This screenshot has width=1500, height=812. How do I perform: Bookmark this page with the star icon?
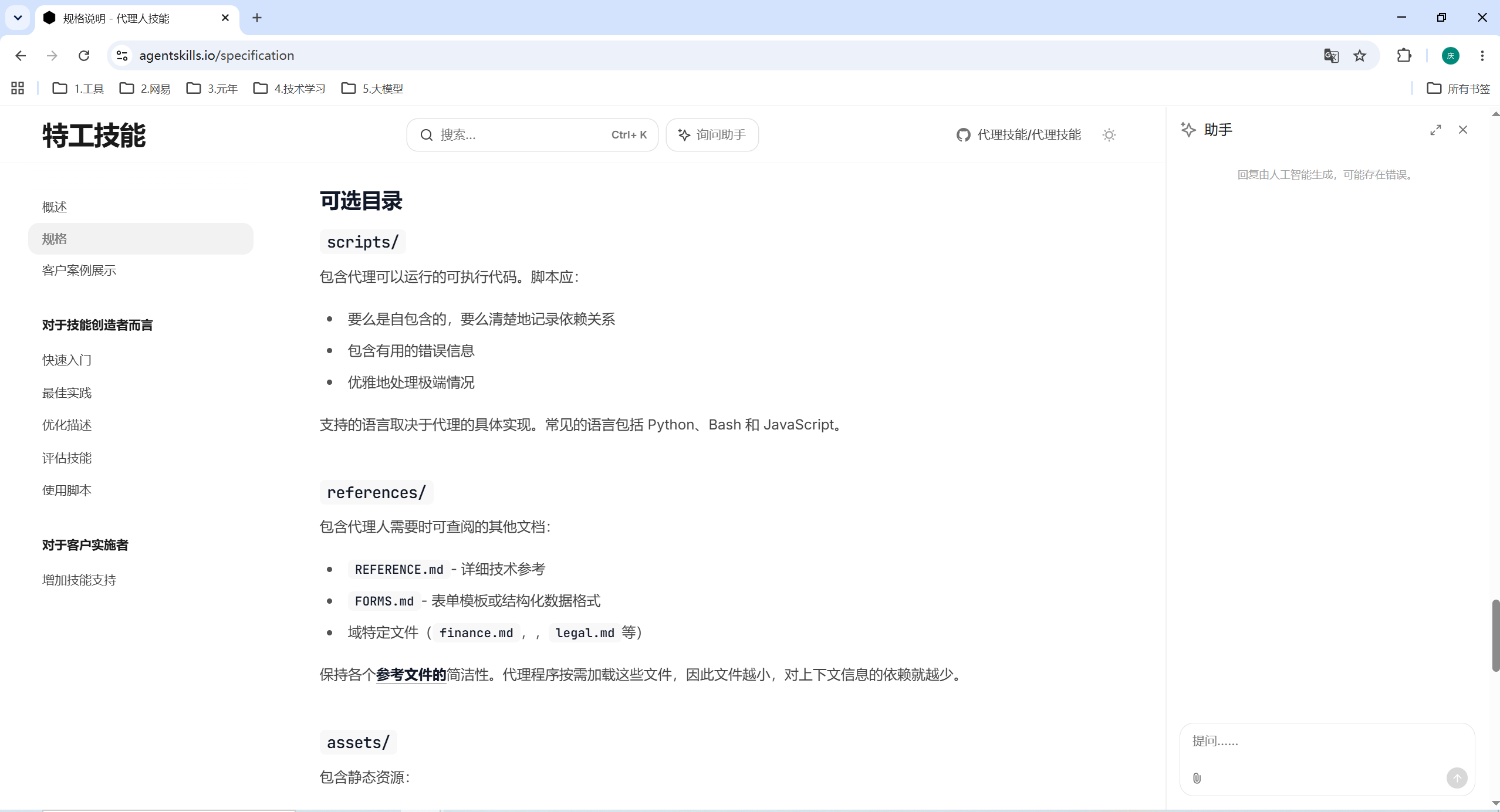pyautogui.click(x=1360, y=56)
